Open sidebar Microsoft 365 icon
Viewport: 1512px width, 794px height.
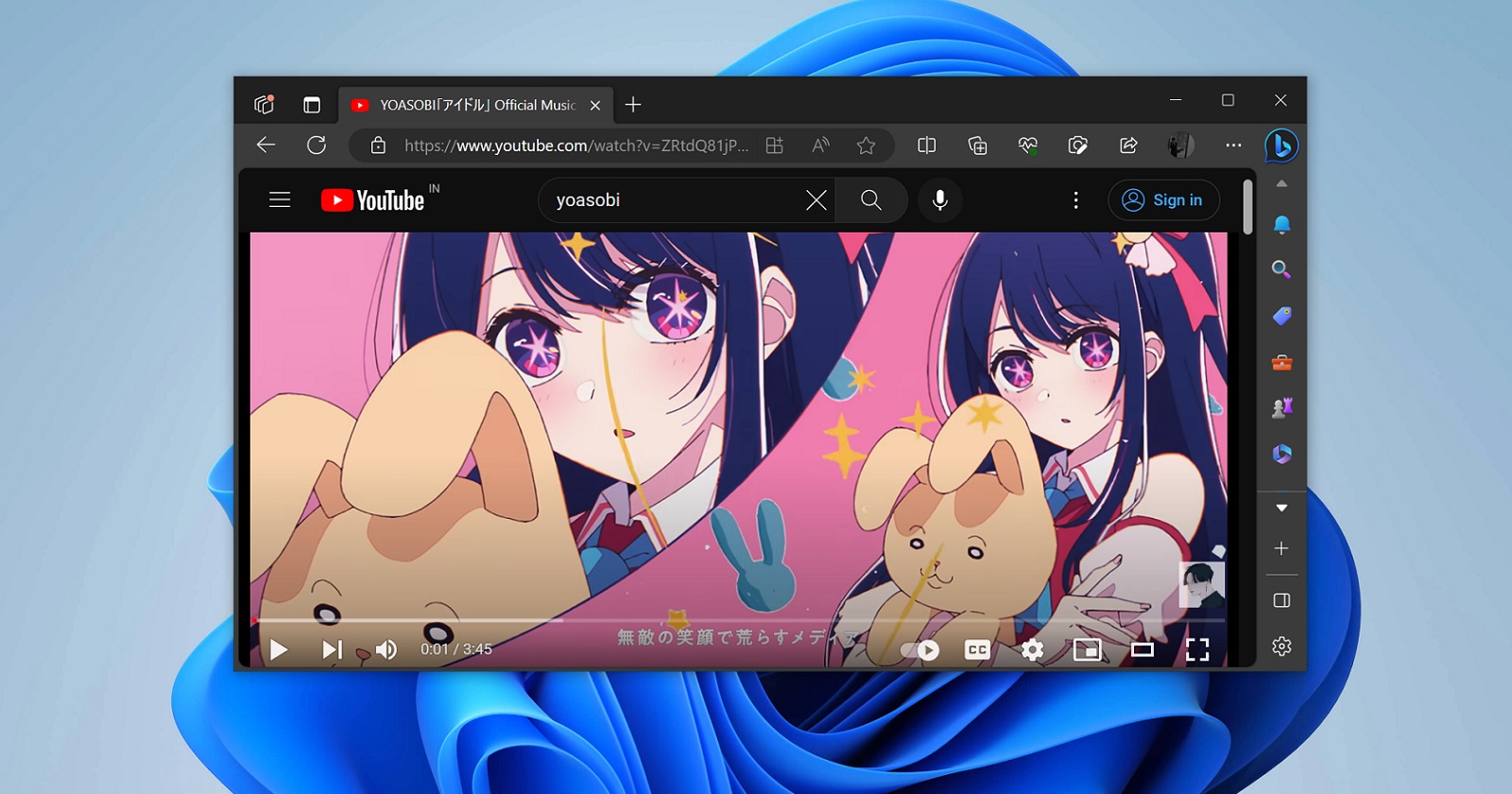[x=1281, y=455]
